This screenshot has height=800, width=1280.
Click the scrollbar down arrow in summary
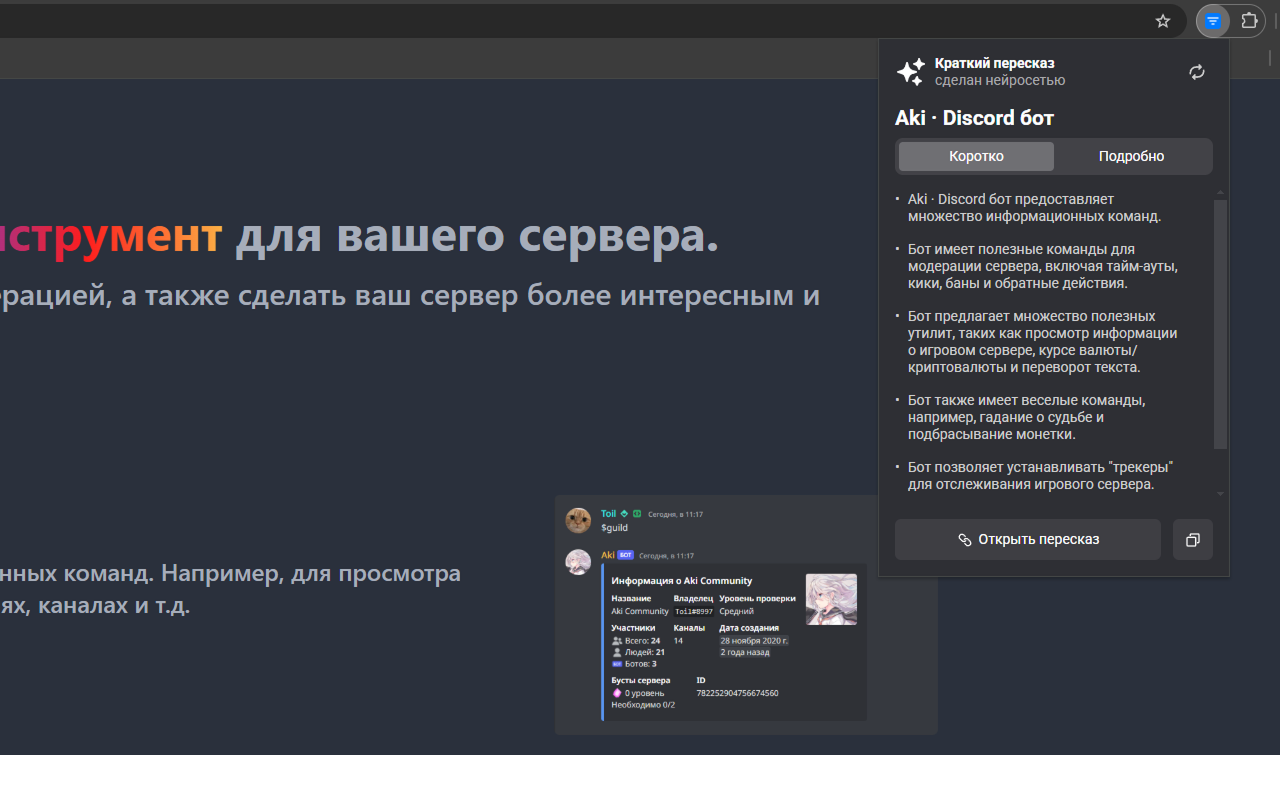[1220, 493]
